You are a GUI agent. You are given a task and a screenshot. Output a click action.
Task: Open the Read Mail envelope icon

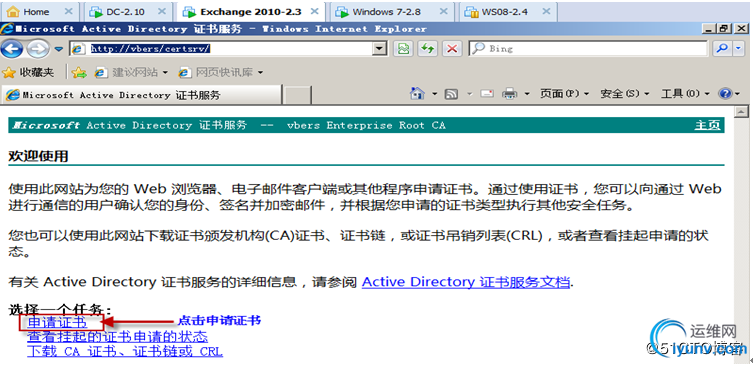pyautogui.click(x=487, y=94)
